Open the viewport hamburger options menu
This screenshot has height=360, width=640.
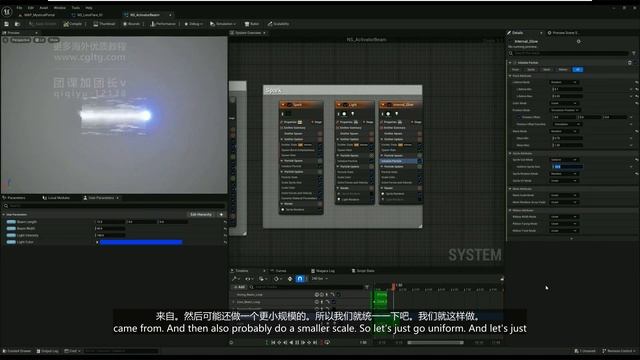point(5,40)
